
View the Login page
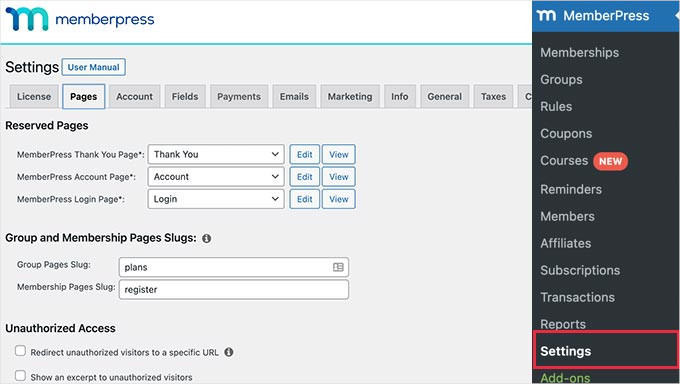point(339,199)
